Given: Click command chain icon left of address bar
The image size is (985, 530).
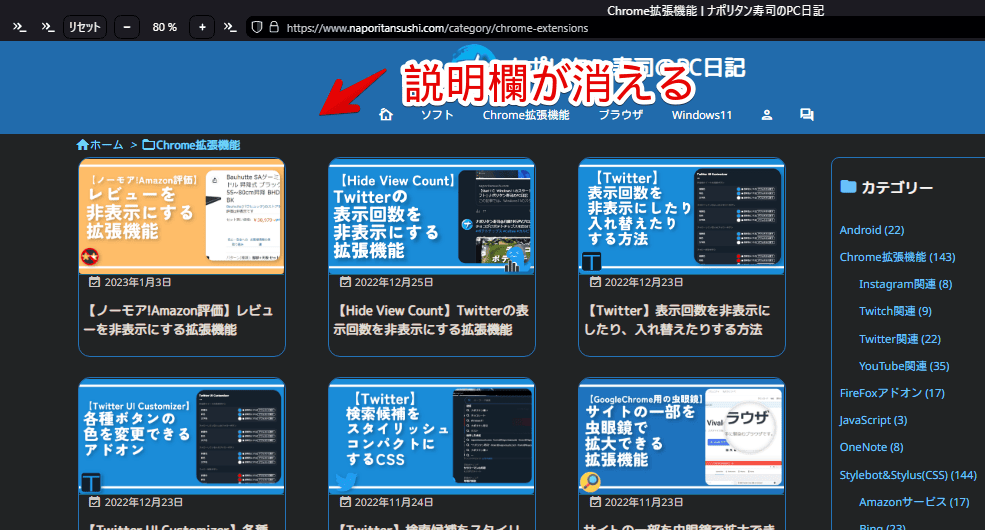Looking at the screenshot, I should click(x=230, y=27).
